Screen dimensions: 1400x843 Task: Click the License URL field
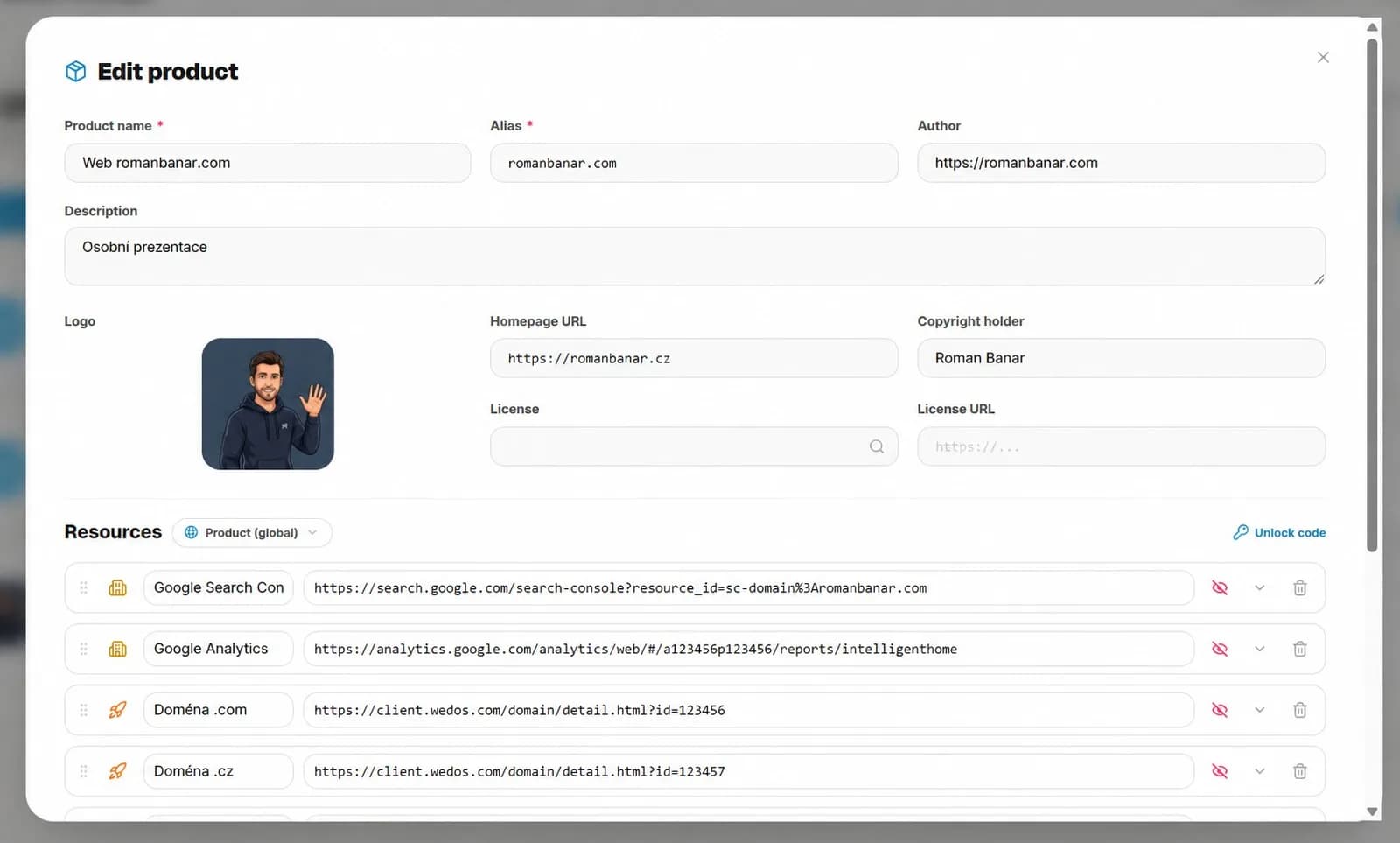coord(1121,446)
